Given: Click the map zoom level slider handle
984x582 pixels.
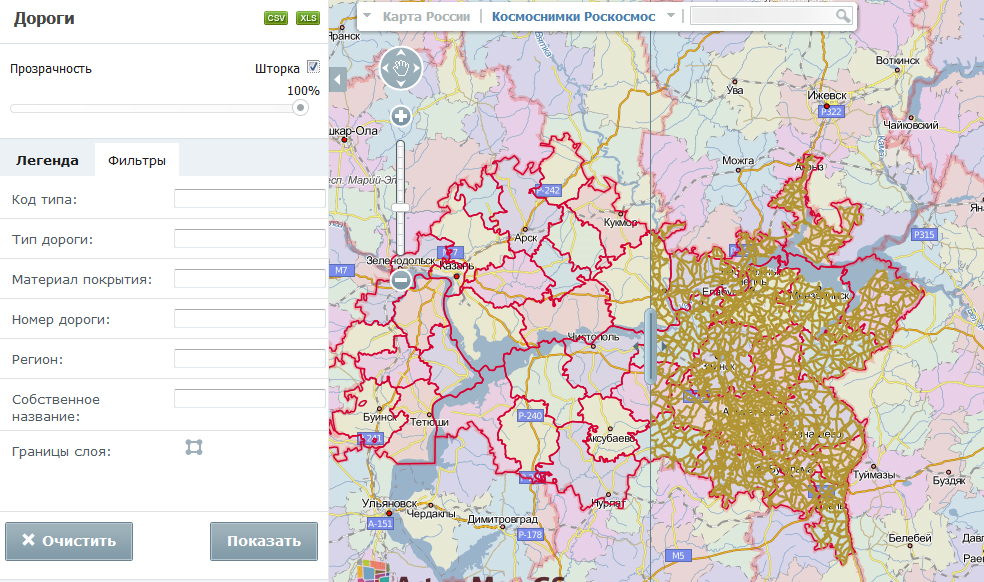Looking at the screenshot, I should [400, 207].
